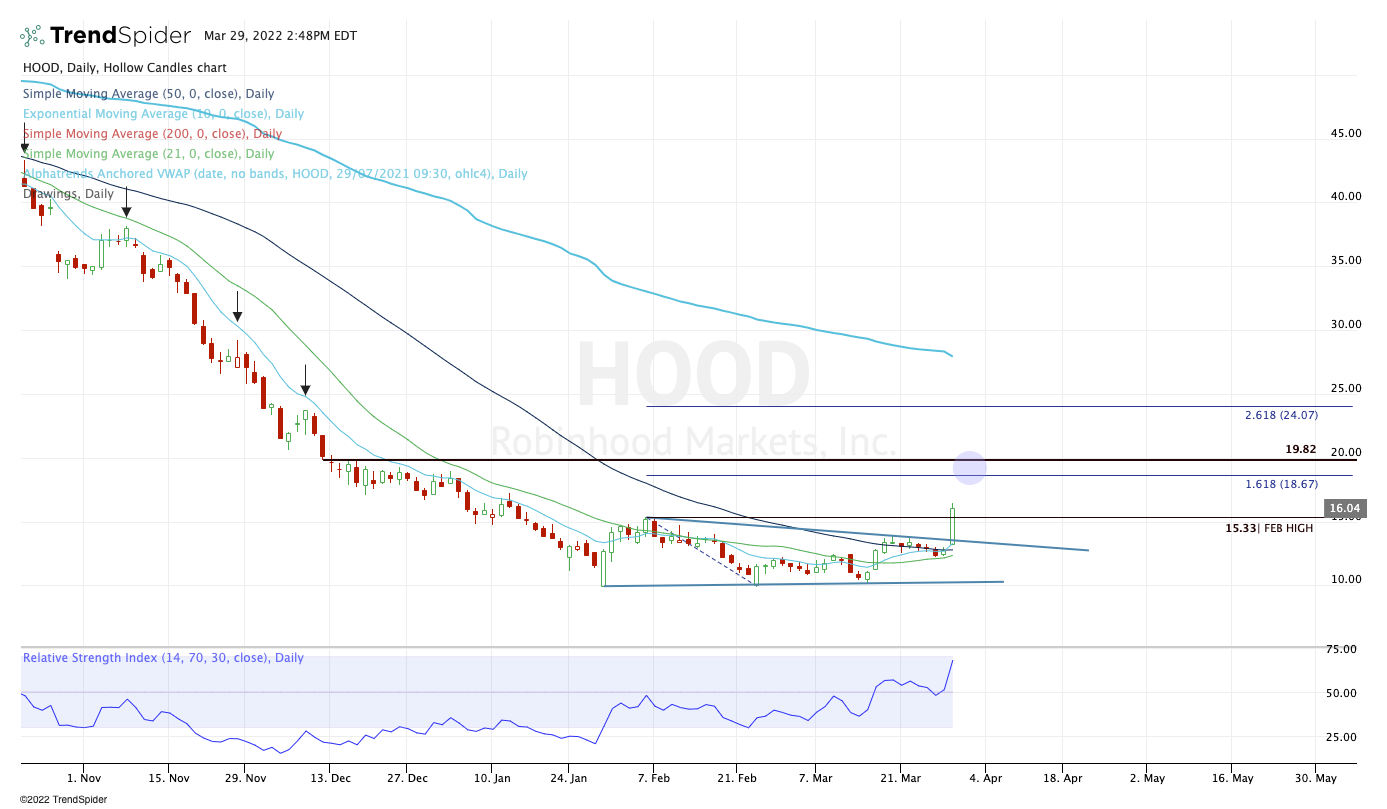This screenshot has width=1387, height=809.
Task: Click the "4. Apr" date axis label
Action: [x=985, y=778]
